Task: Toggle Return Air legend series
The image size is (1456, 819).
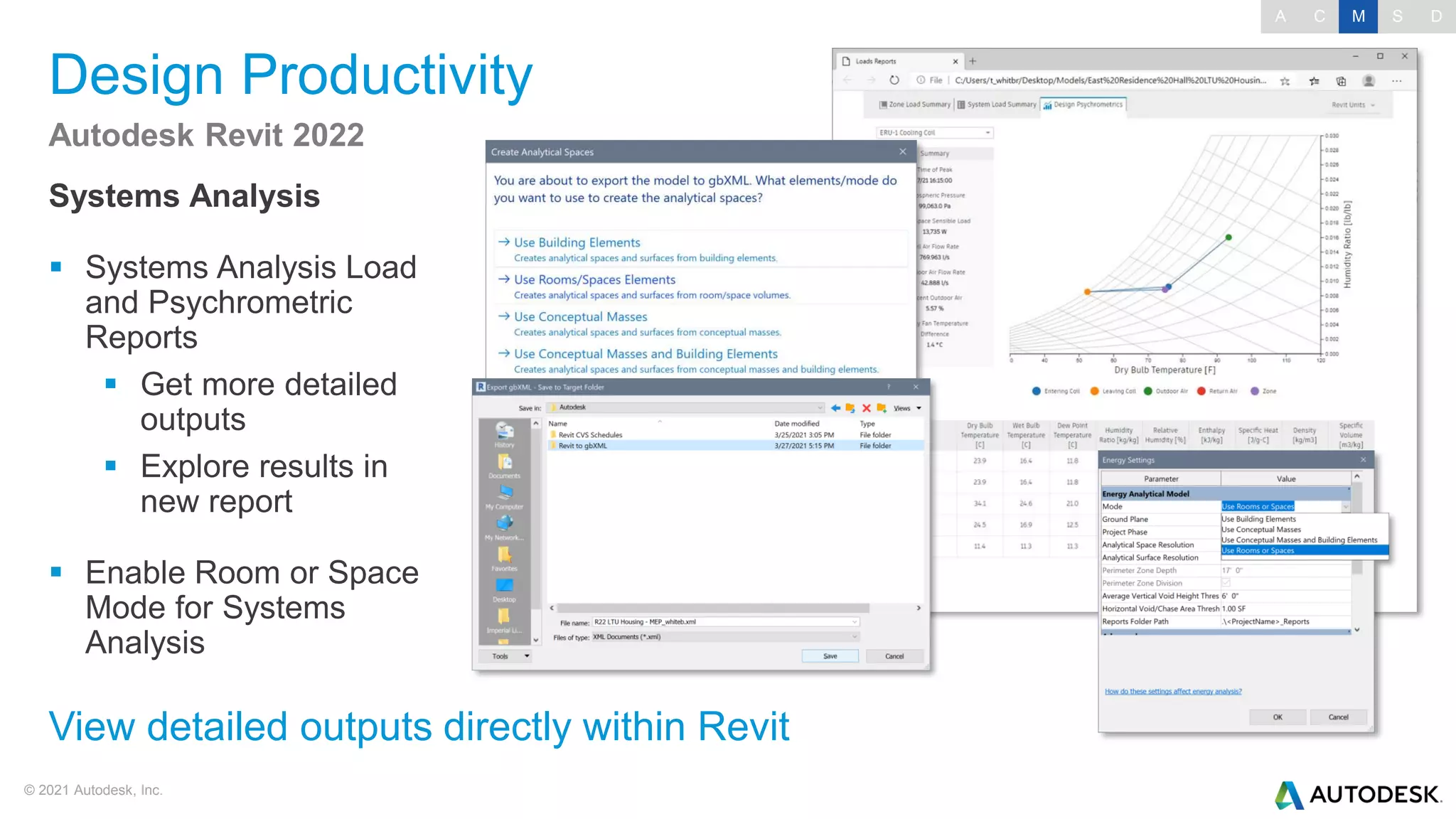Action: coord(1217,391)
